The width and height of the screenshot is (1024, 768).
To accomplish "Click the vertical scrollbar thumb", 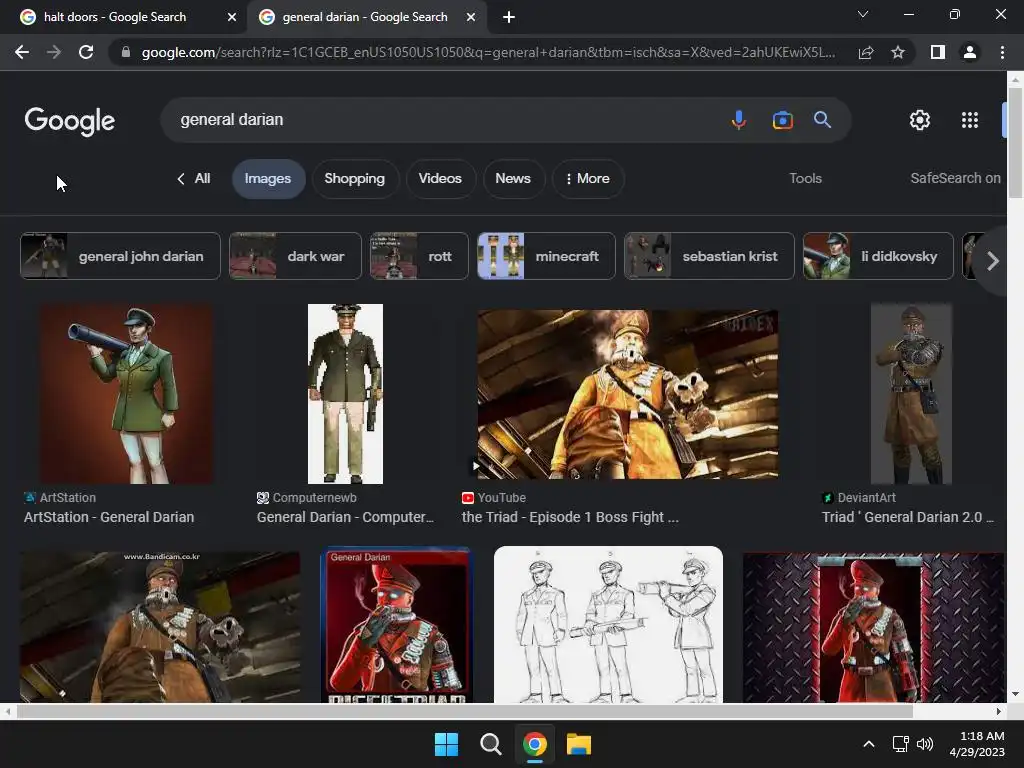I will [x=1016, y=142].
